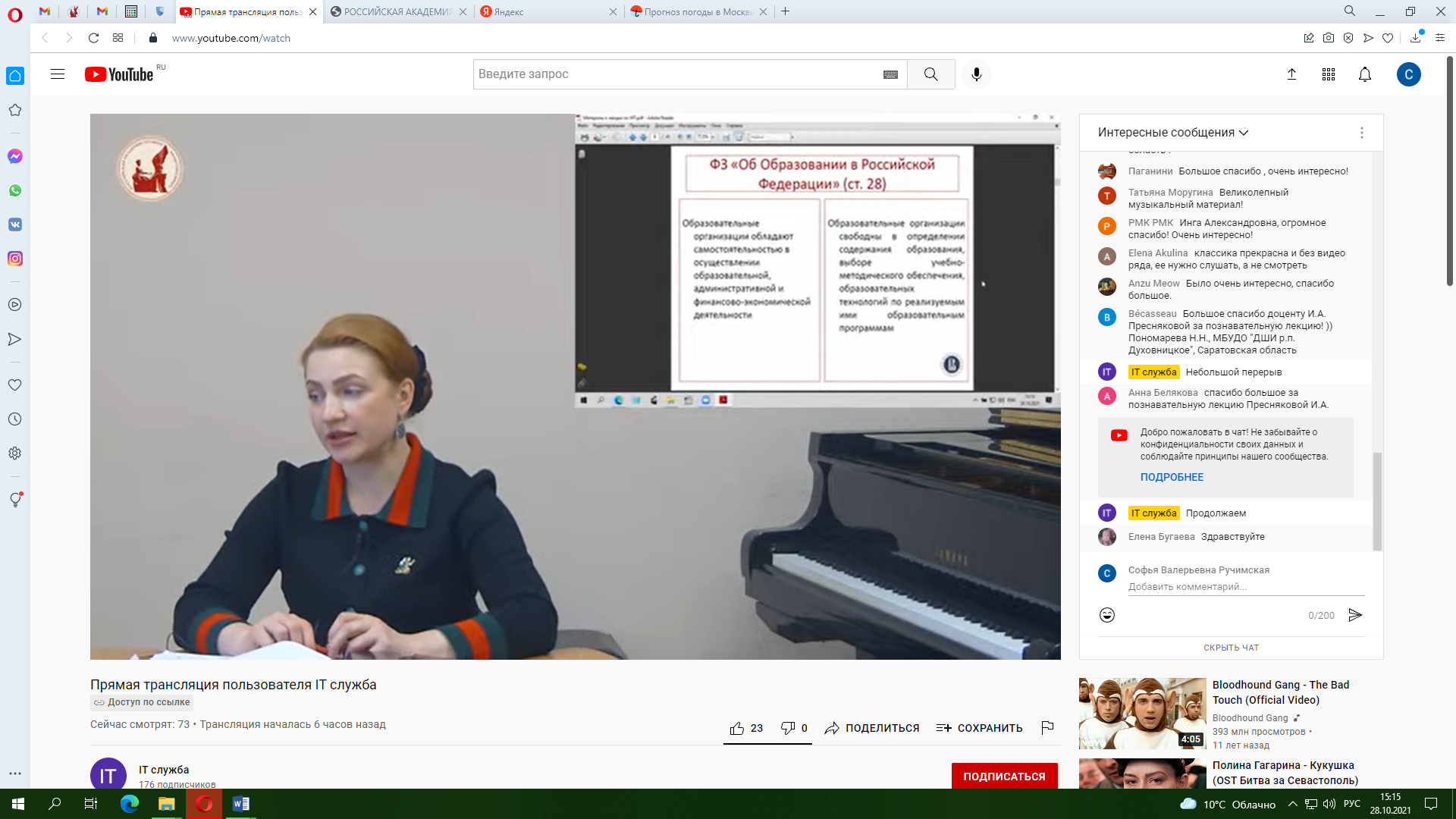This screenshot has width=1456, height=819.
Task: Add page to bookmarks heart icon
Action: pos(1388,38)
